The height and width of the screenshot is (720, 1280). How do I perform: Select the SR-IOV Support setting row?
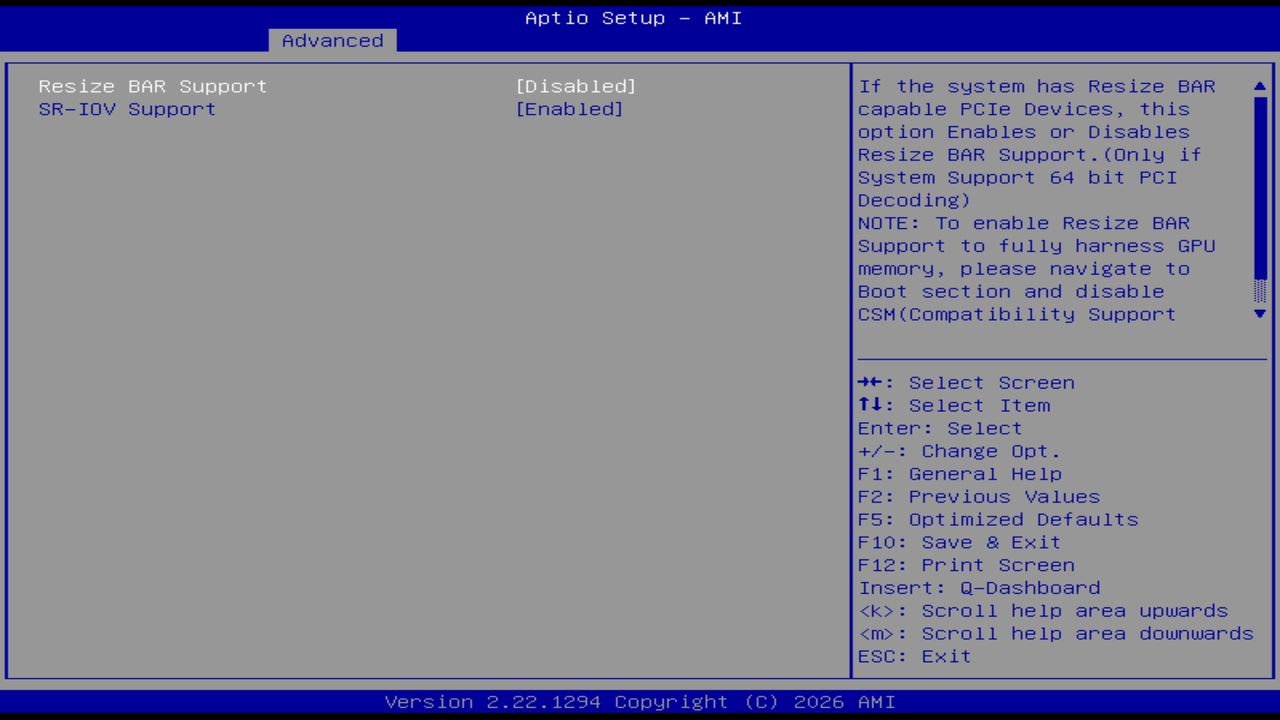pyautogui.click(x=127, y=109)
